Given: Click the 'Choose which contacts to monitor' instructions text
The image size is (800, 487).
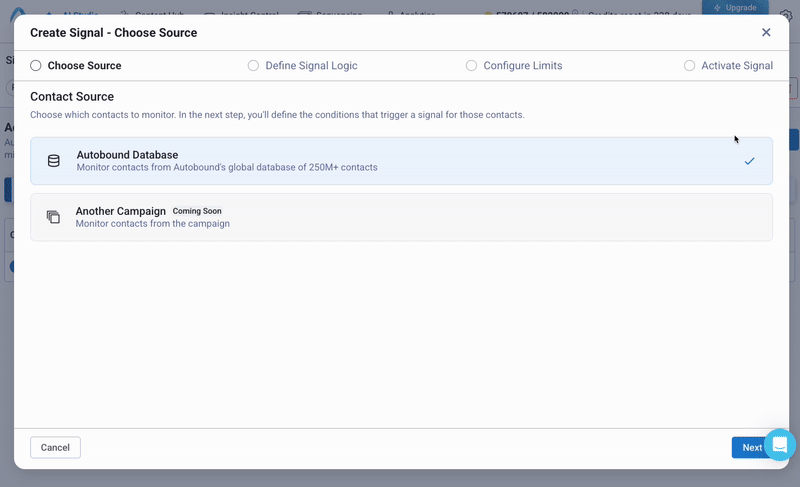Looking at the screenshot, I should (x=277, y=115).
